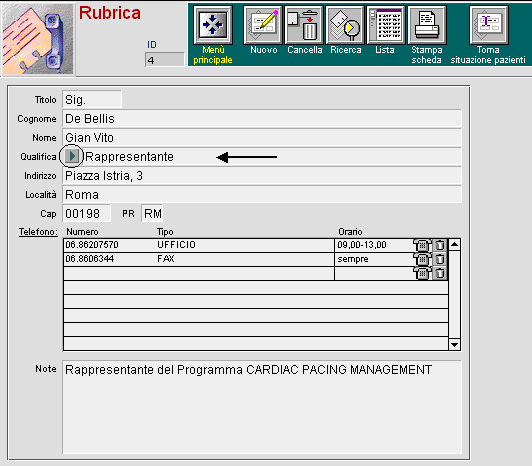The image size is (532, 466).
Task: Select the Note text area
Action: tap(262, 407)
